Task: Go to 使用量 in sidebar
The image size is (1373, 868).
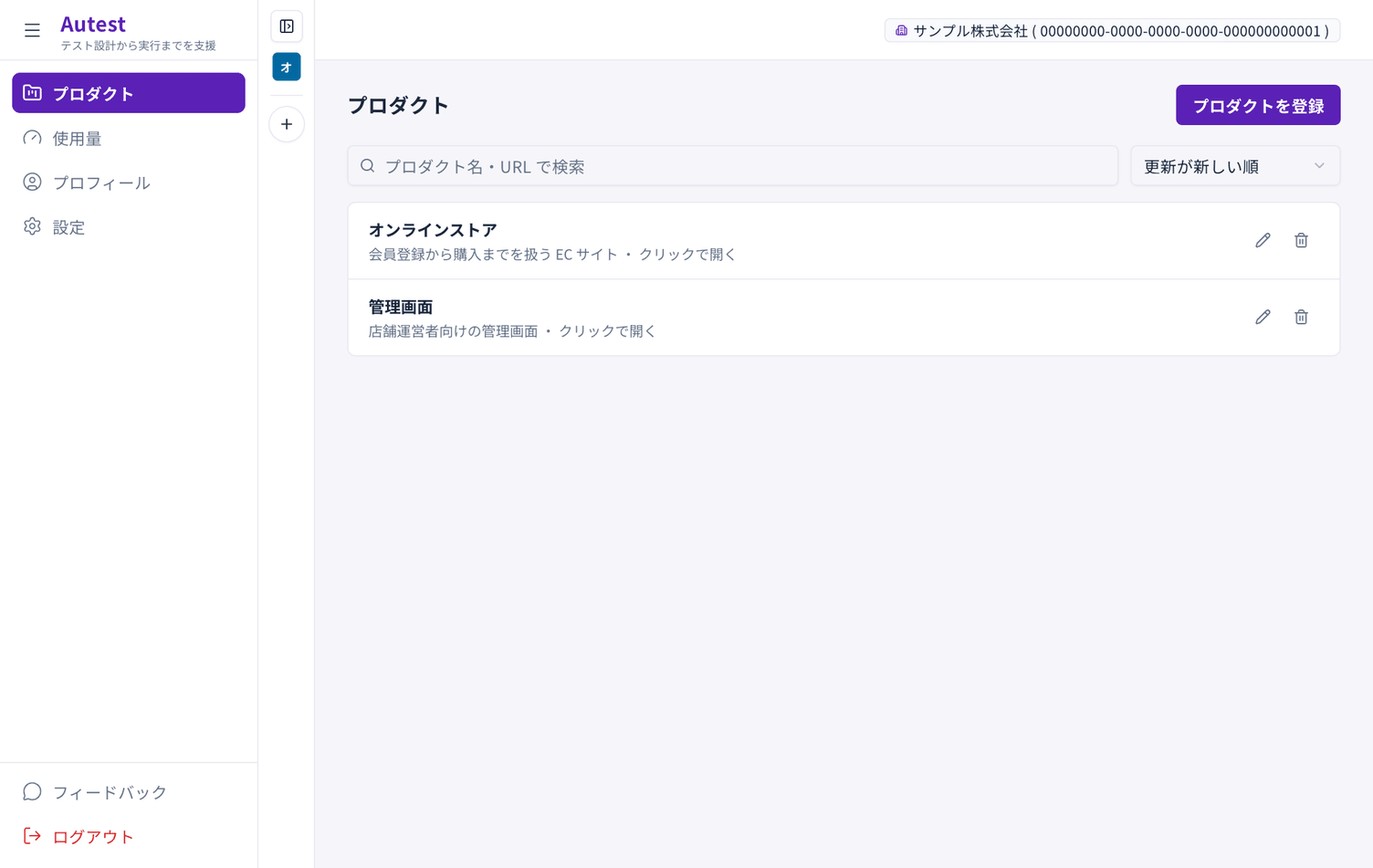Action: tap(129, 138)
